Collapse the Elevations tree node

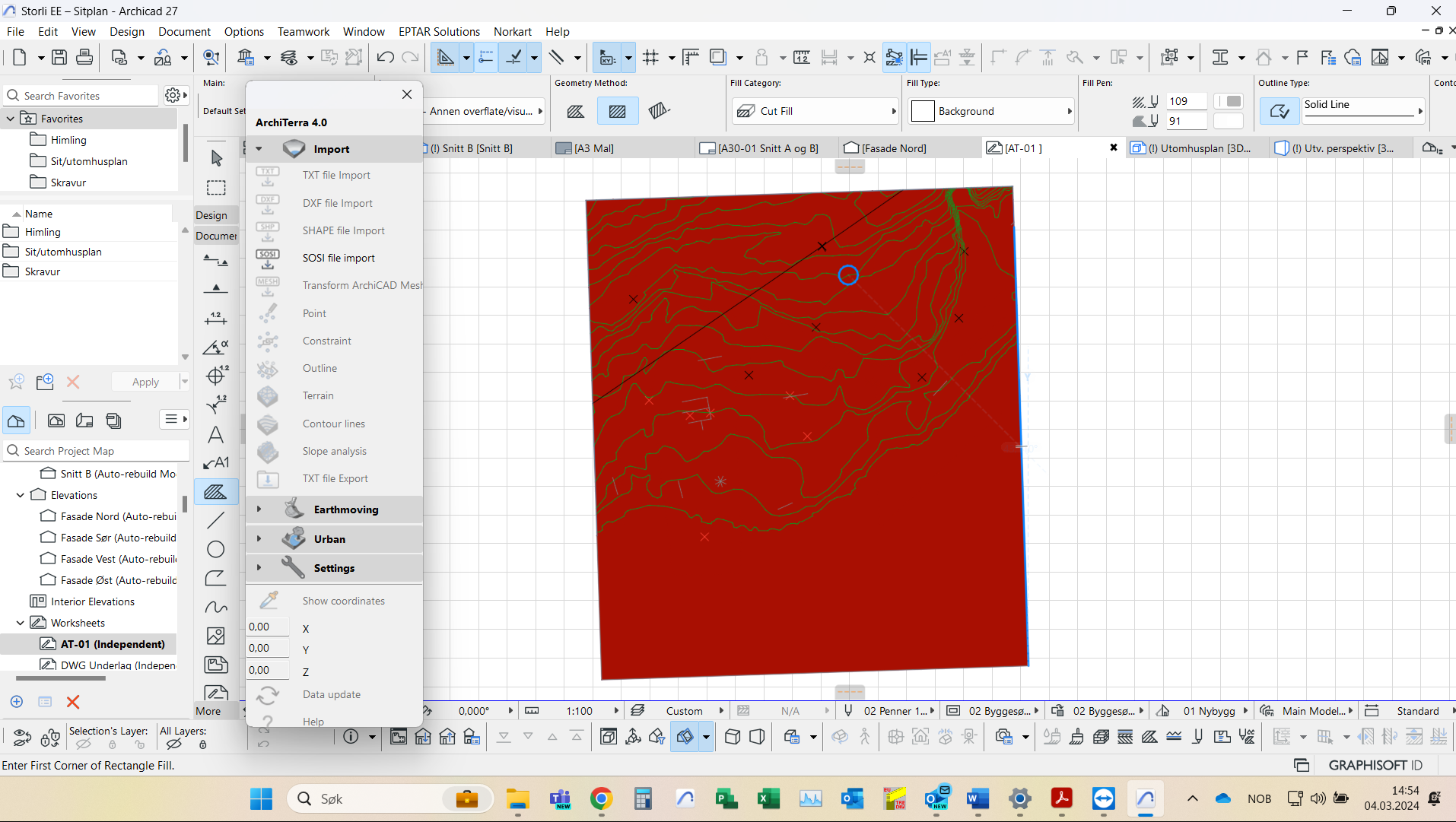click(21, 495)
